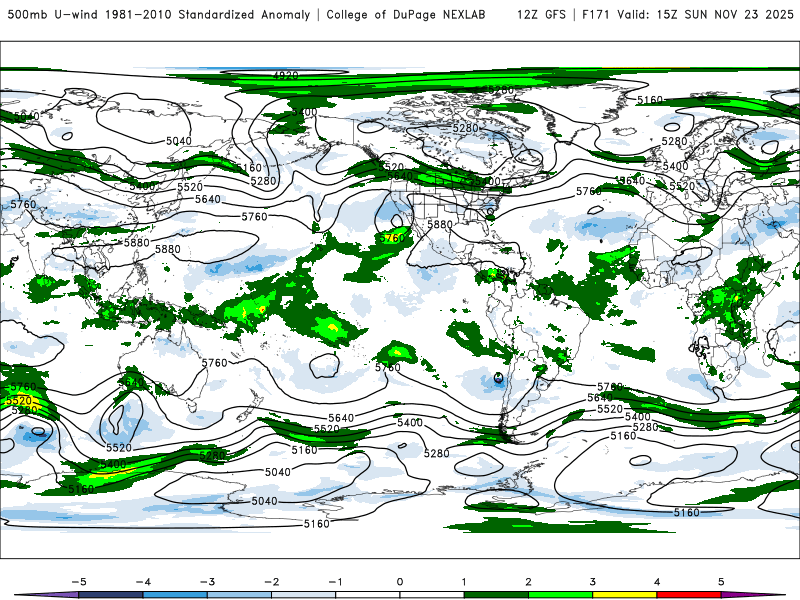Click the colorbar tick label 2
800x600 pixels.
click(528, 582)
